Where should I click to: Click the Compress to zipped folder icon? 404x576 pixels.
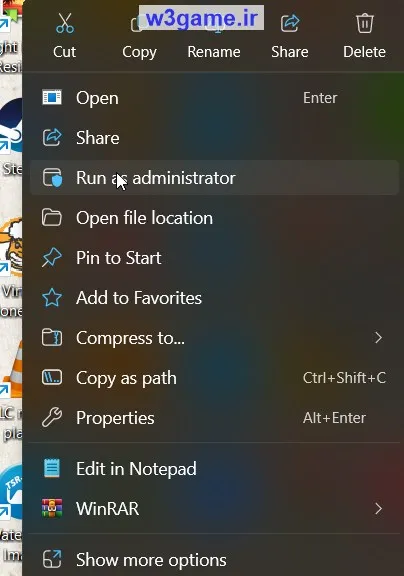tap(52, 338)
